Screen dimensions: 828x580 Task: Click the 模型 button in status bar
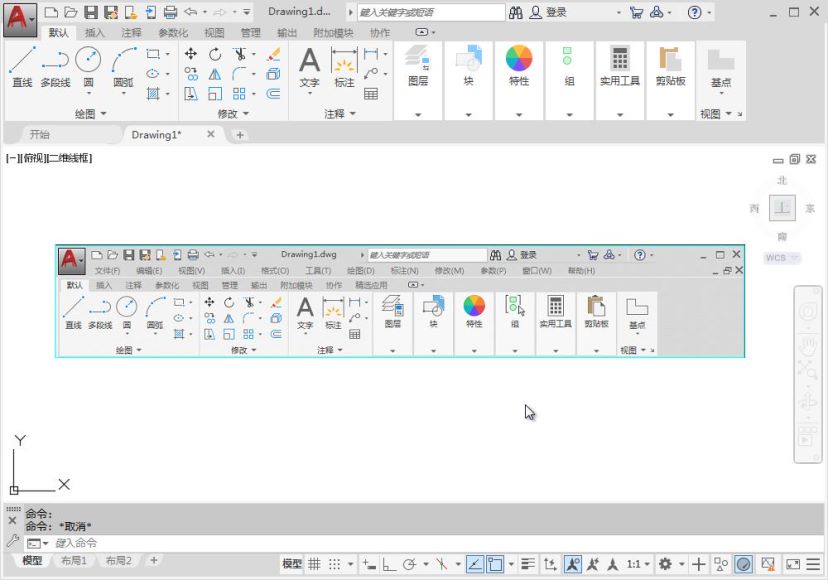(x=292, y=564)
